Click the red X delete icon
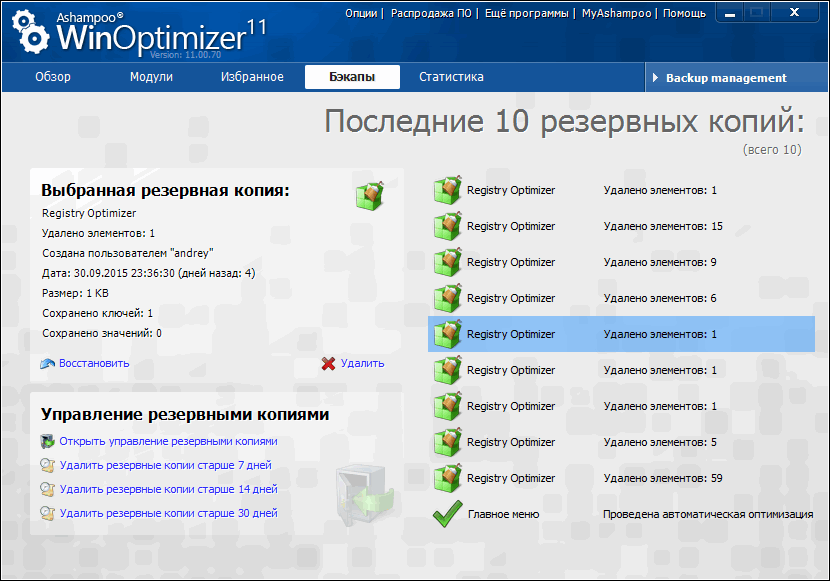The height and width of the screenshot is (581, 830). [328, 364]
